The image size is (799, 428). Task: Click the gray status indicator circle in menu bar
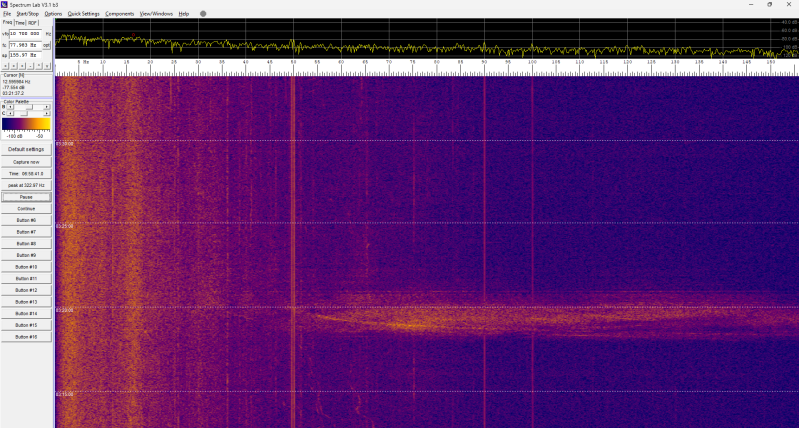pos(203,14)
